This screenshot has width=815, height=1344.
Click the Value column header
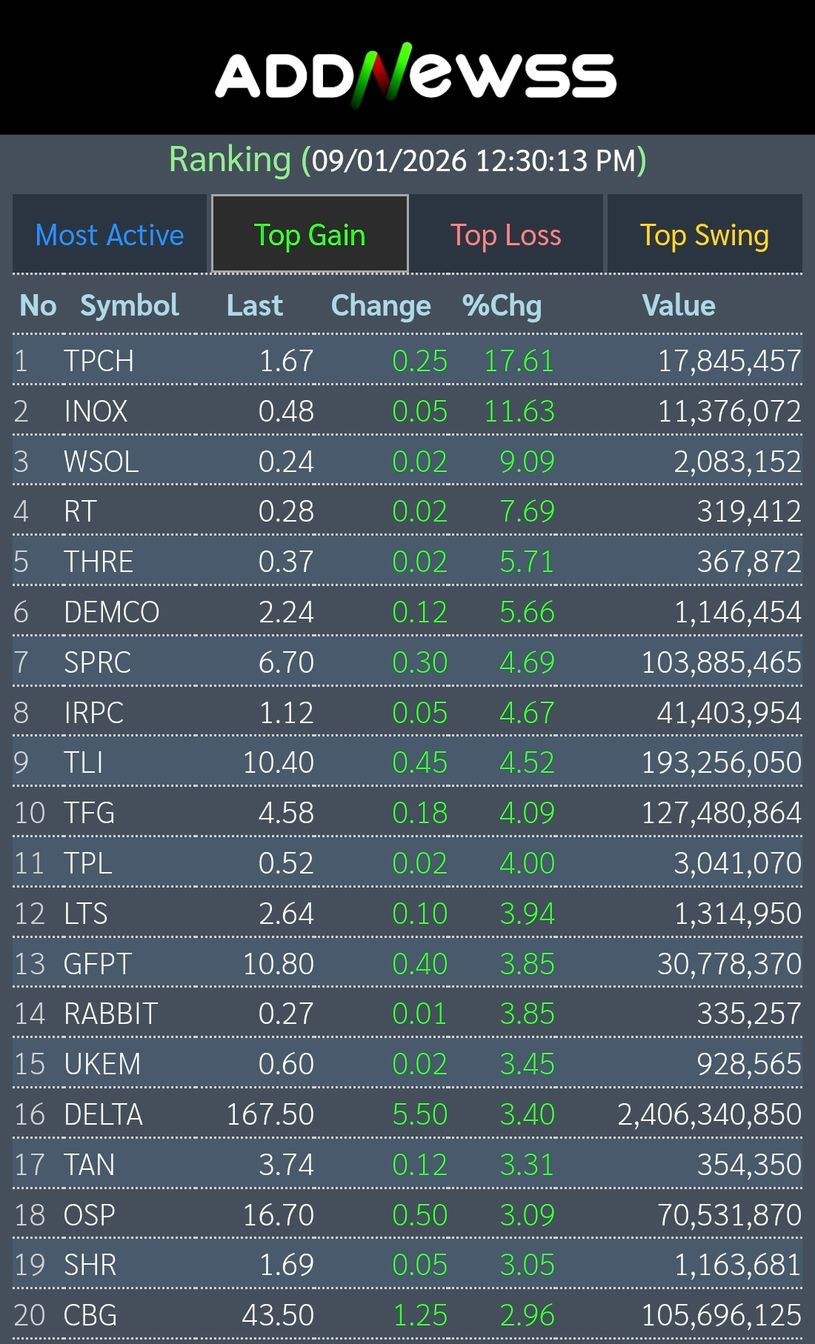pos(678,305)
